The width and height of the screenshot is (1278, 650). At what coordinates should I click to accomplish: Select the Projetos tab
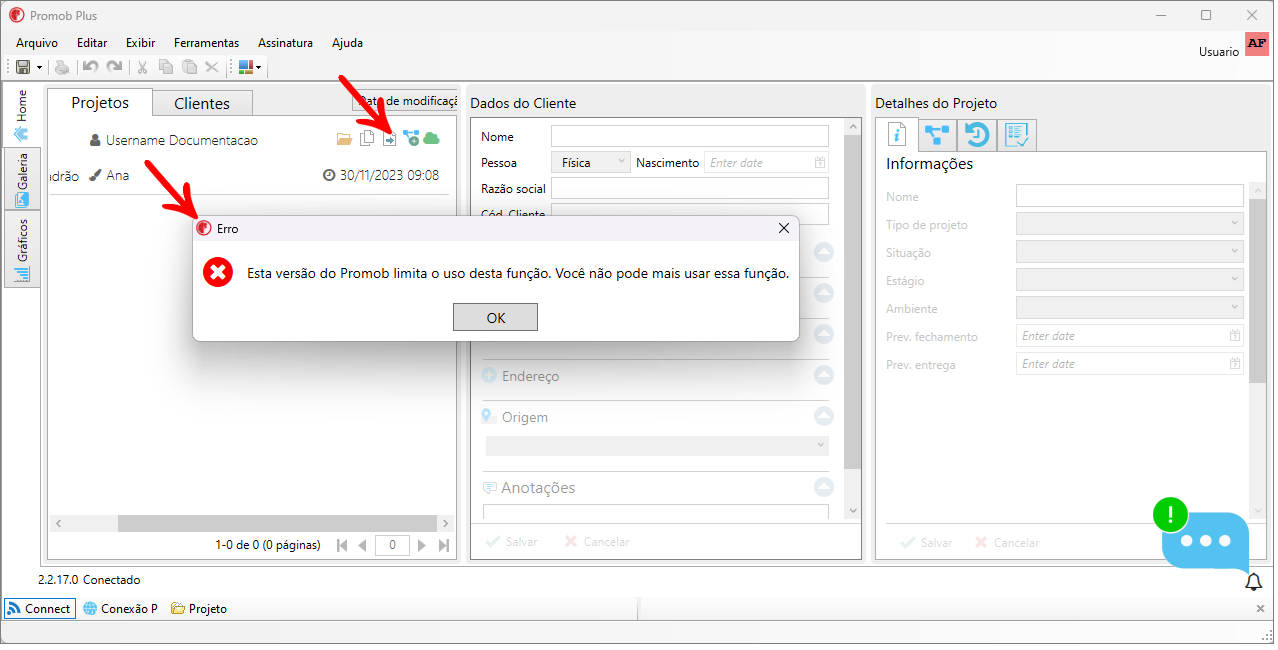pos(100,102)
